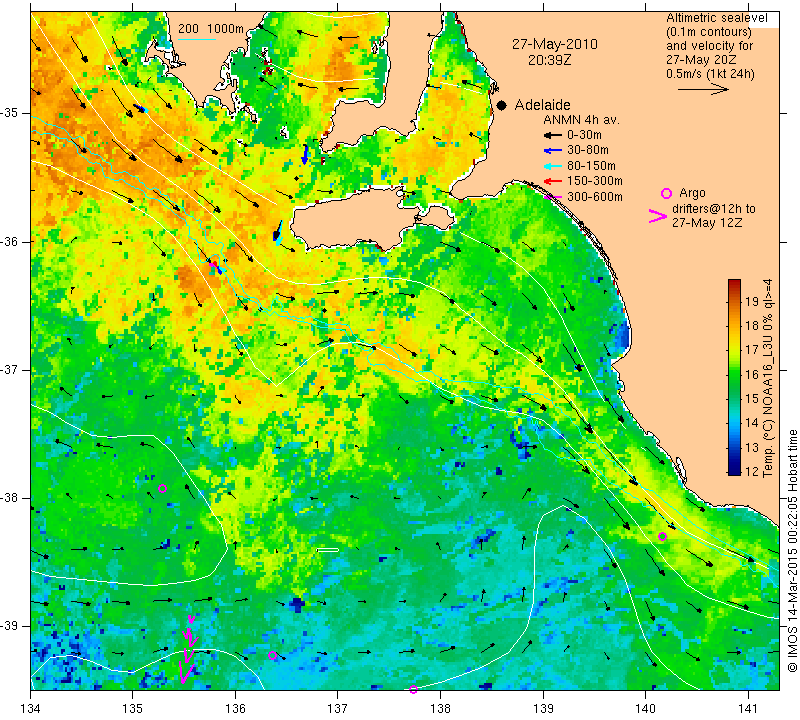Click the black 0-30m legend arrow

pyautogui.click(x=552, y=135)
